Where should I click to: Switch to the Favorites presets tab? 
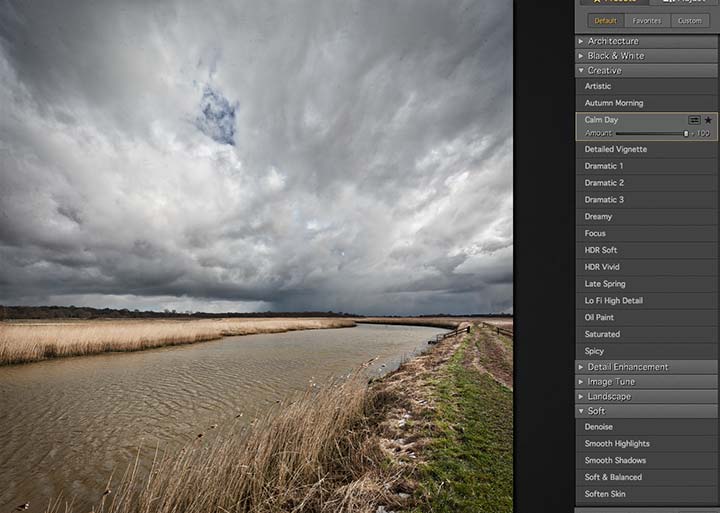647,21
